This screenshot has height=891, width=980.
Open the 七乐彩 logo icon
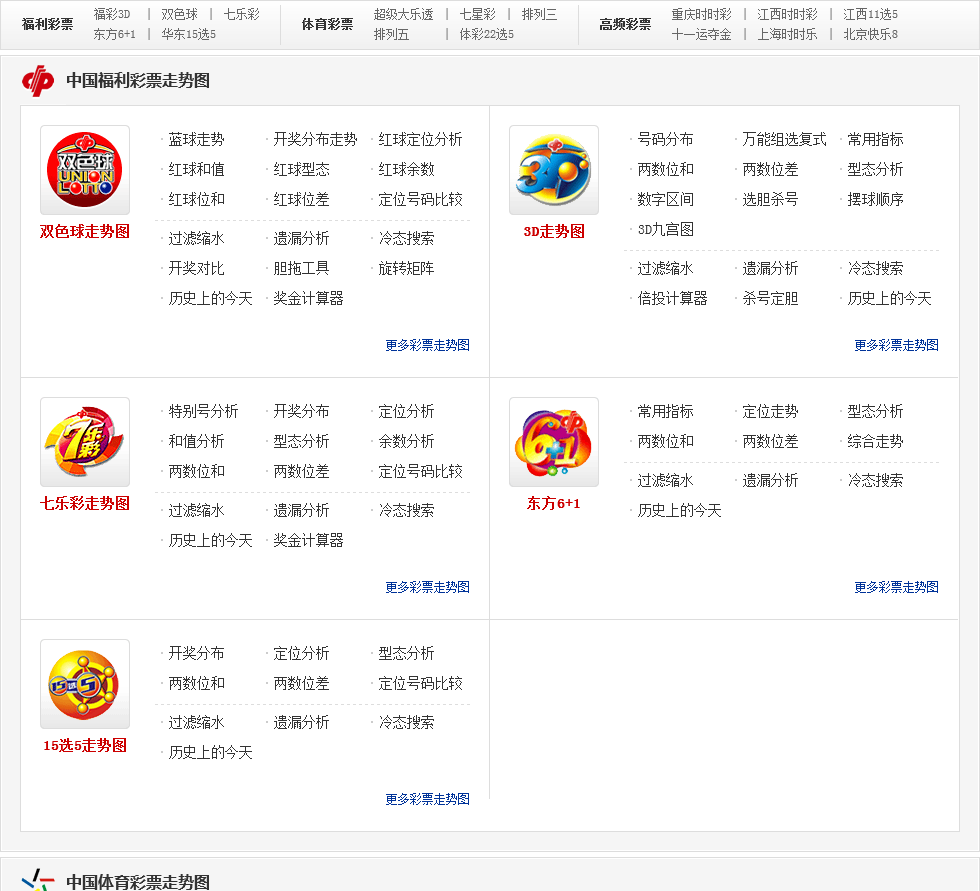tap(85, 442)
